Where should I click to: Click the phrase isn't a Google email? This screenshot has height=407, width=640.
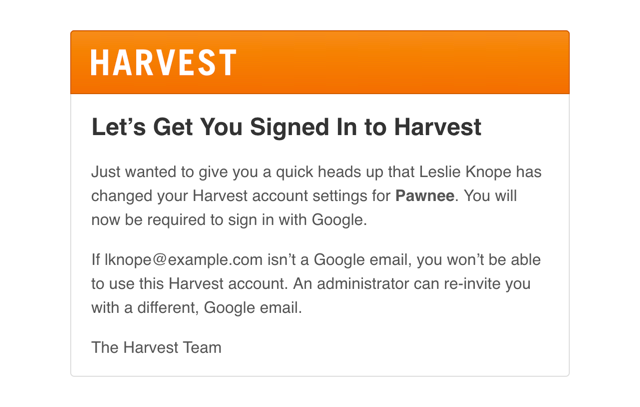340,260
